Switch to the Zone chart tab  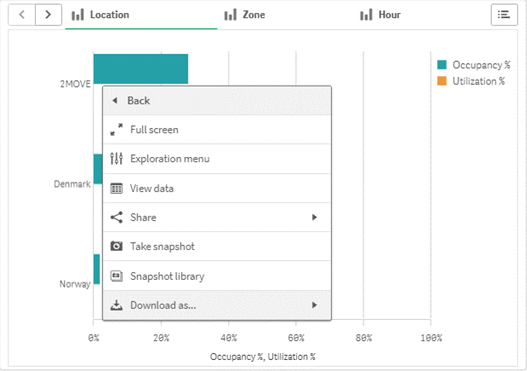245,15
